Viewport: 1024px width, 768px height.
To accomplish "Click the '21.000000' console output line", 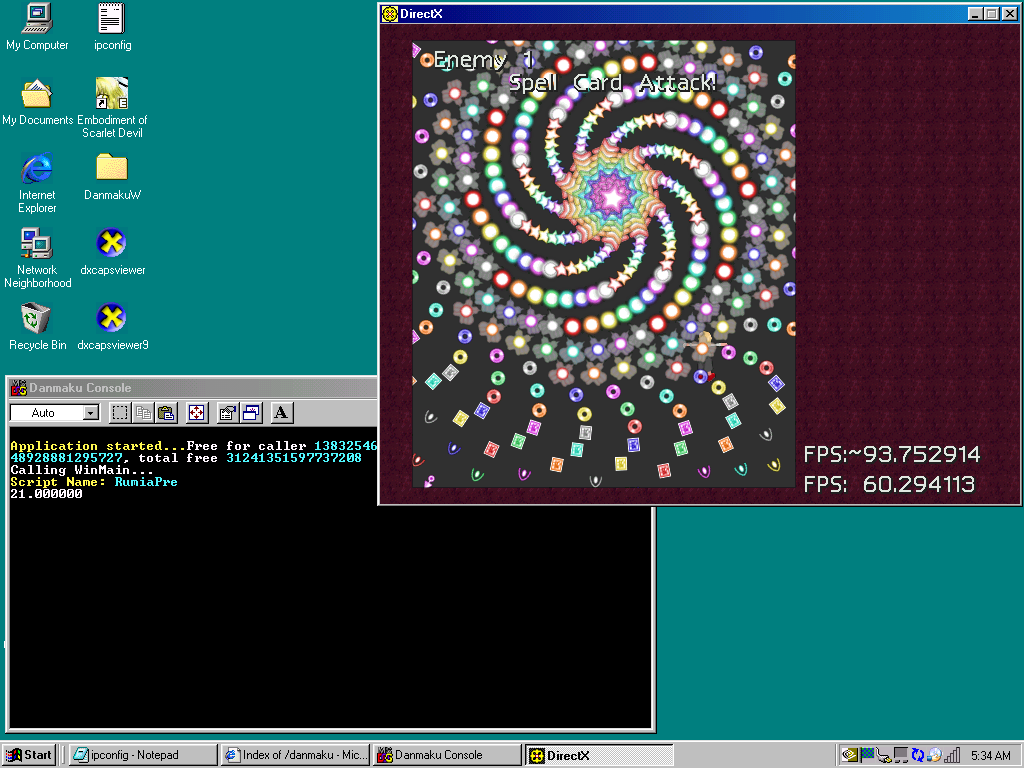I will 46,494.
